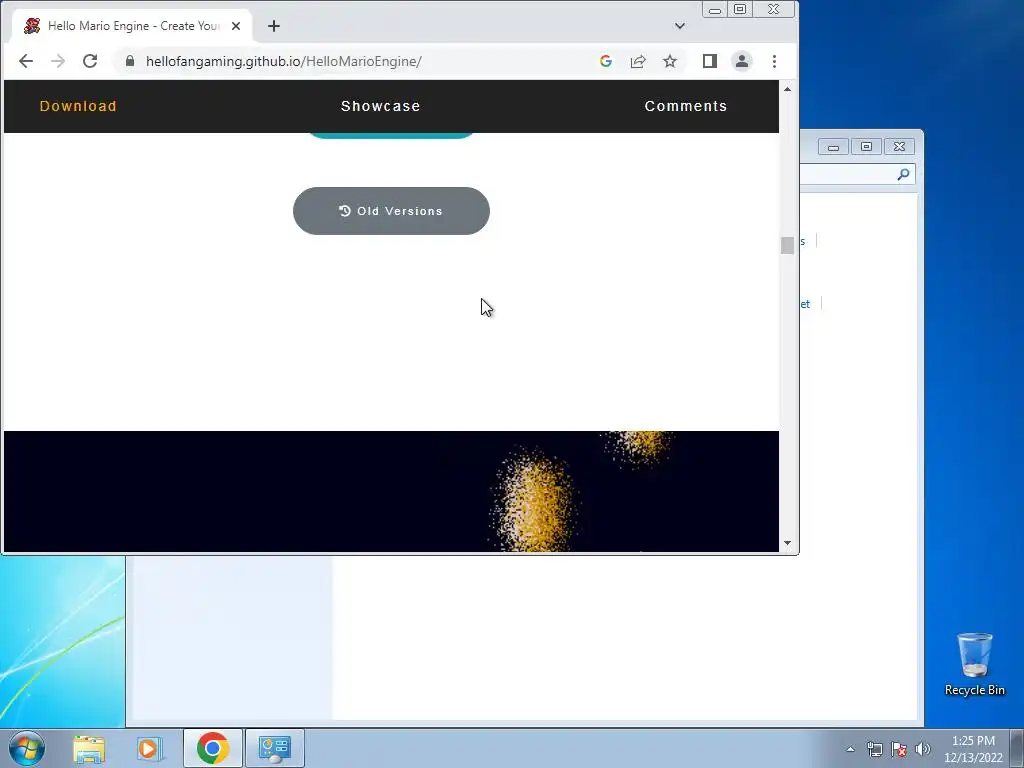Click the Google icon in address bar
Screen dimensions: 1024x768
pos(605,61)
